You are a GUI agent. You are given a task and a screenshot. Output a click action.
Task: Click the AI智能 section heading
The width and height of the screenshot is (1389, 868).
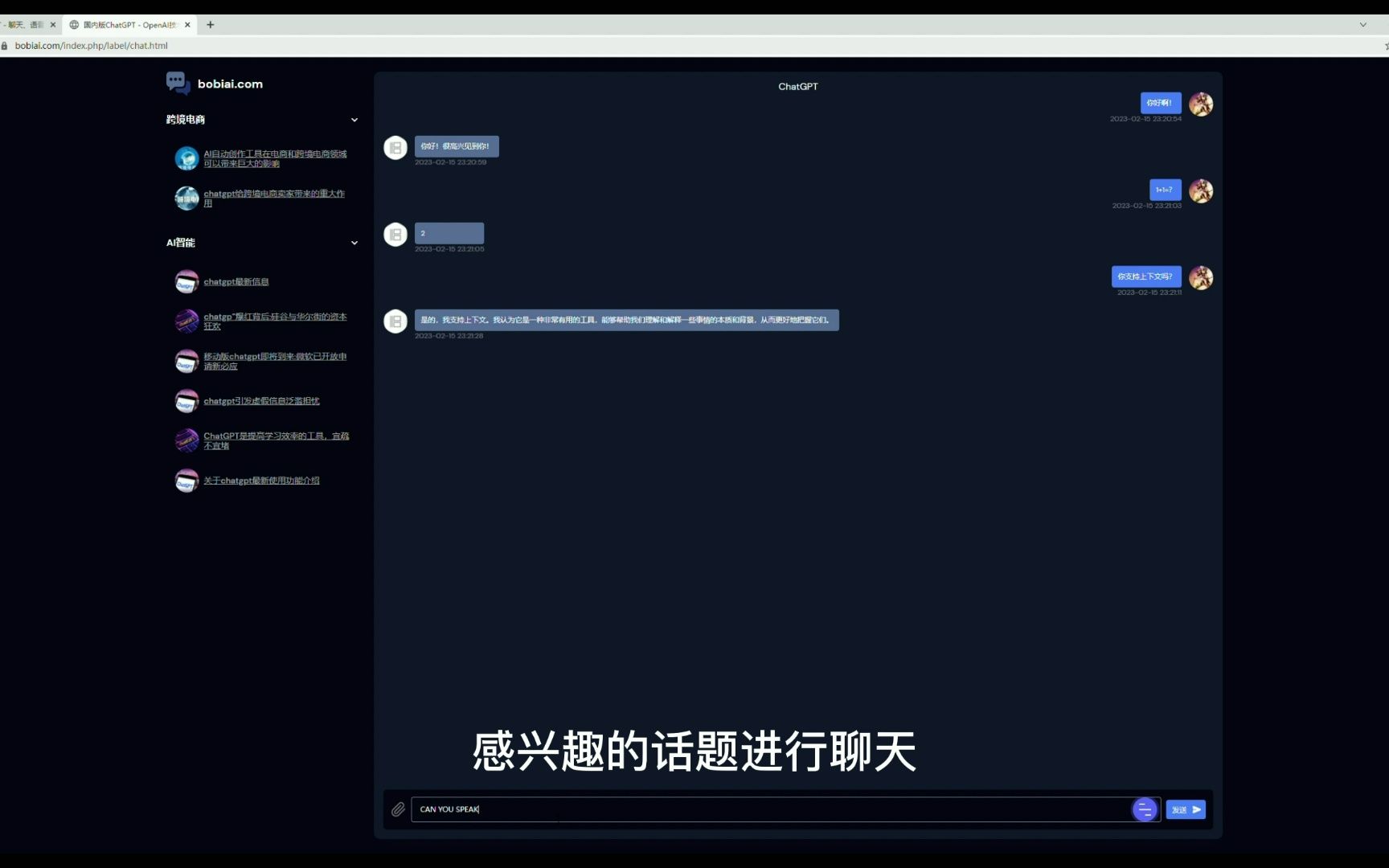pos(181,243)
